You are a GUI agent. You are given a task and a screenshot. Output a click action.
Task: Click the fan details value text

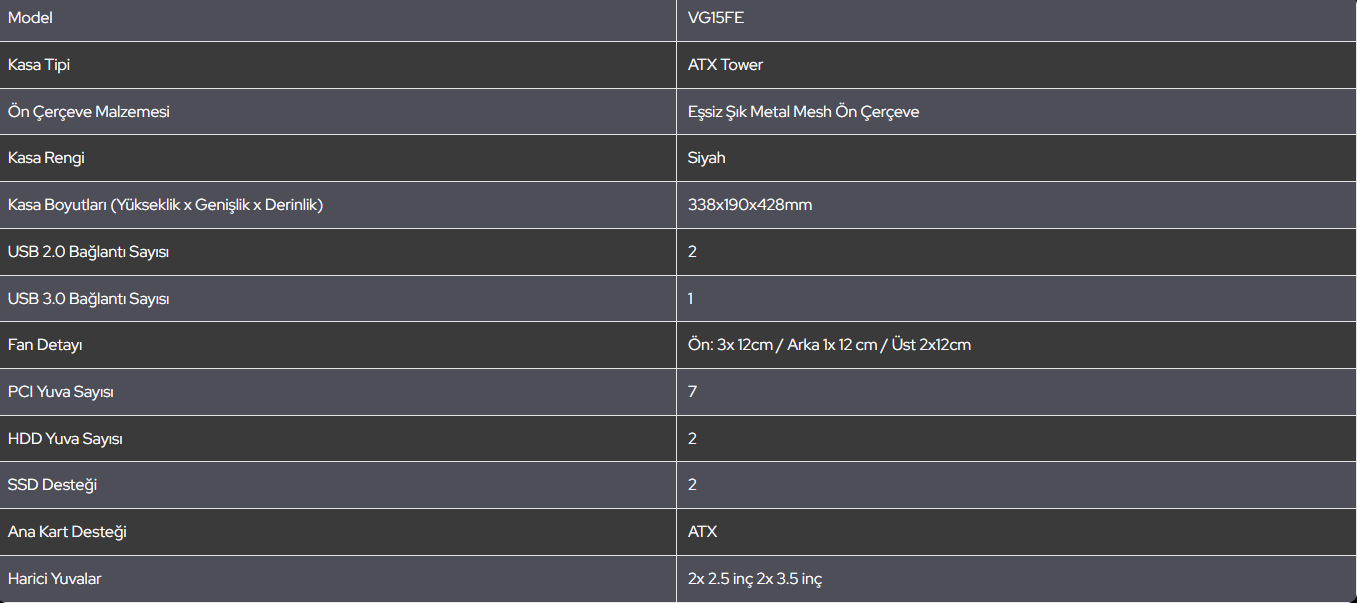(829, 345)
